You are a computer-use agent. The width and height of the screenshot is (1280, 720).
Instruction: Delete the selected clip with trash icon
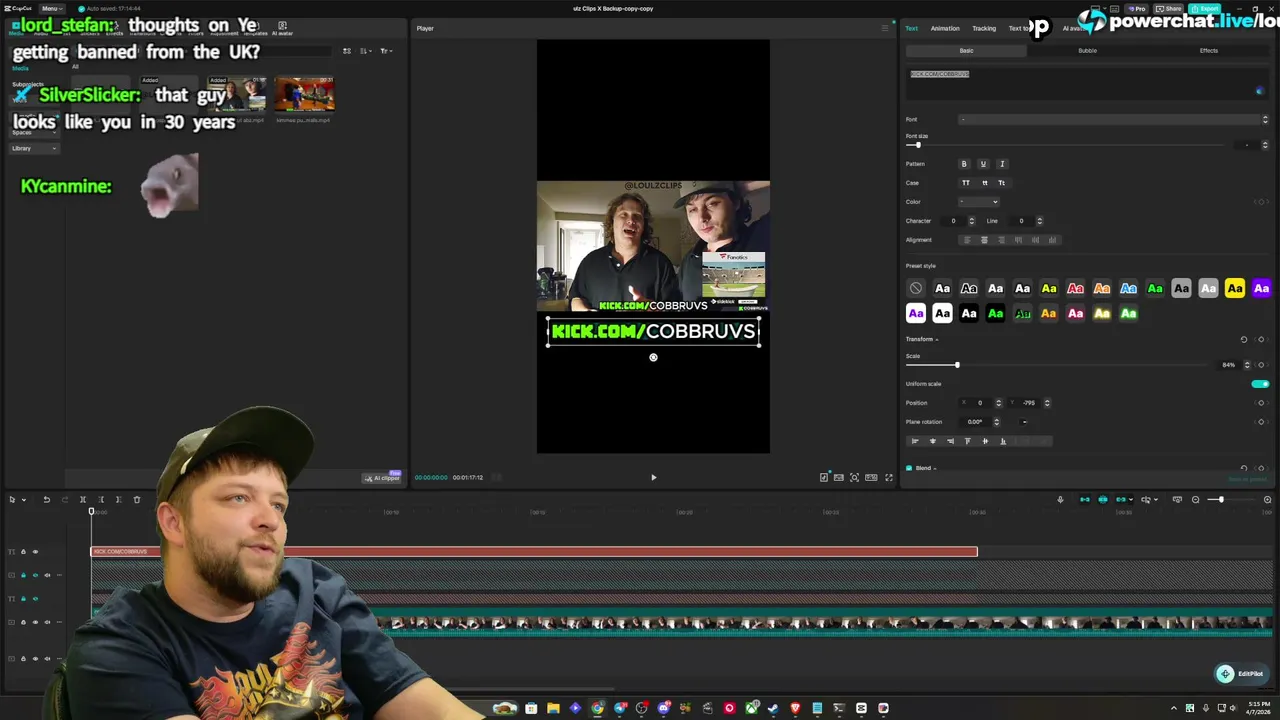pyautogui.click(x=137, y=499)
